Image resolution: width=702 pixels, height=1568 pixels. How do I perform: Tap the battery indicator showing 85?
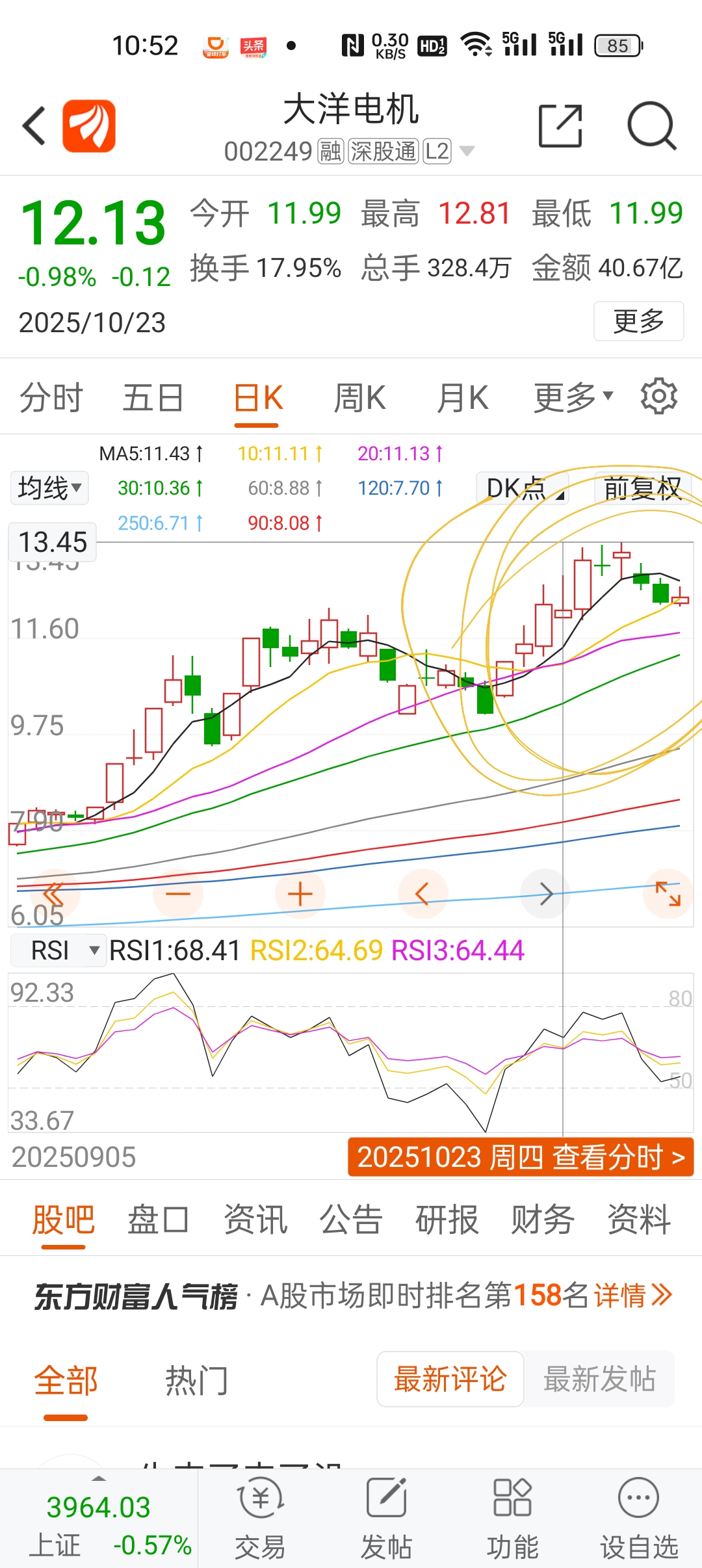619,46
